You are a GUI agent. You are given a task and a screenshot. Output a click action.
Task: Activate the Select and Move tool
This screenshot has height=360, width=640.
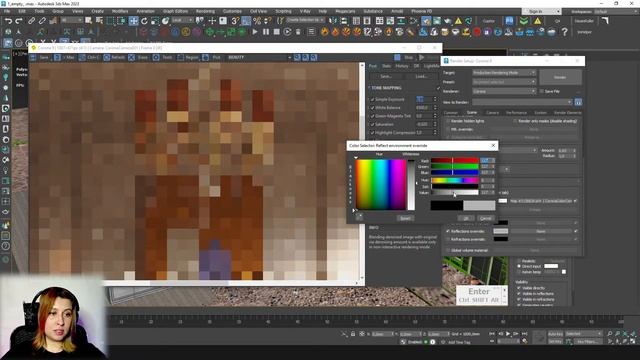[133, 20]
